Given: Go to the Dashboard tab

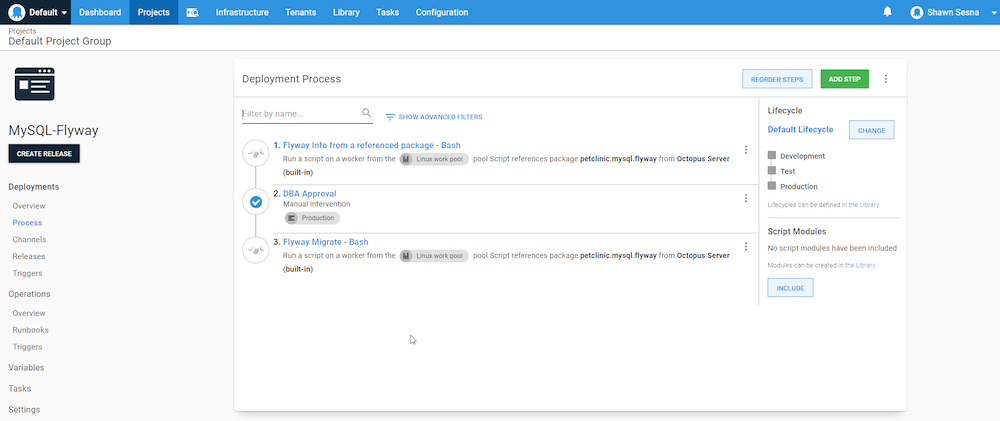Looking at the screenshot, I should point(100,12).
